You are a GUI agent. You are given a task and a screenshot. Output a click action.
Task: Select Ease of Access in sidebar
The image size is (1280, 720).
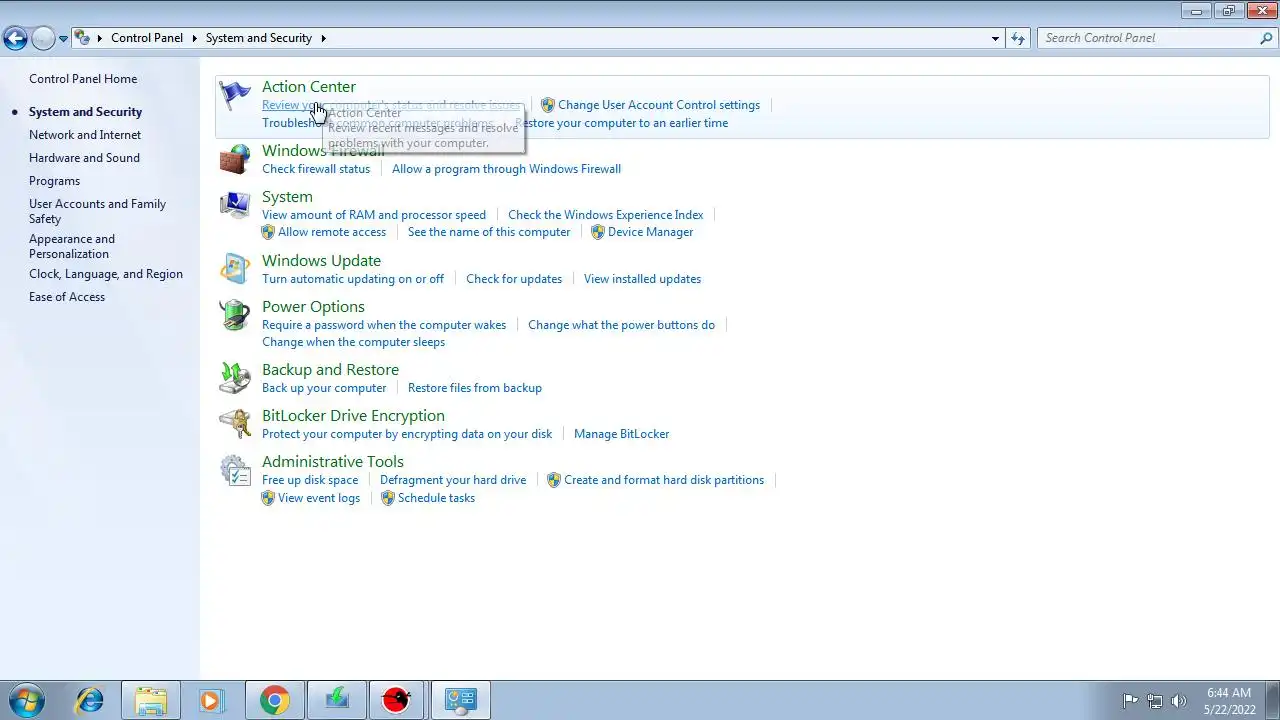point(67,297)
